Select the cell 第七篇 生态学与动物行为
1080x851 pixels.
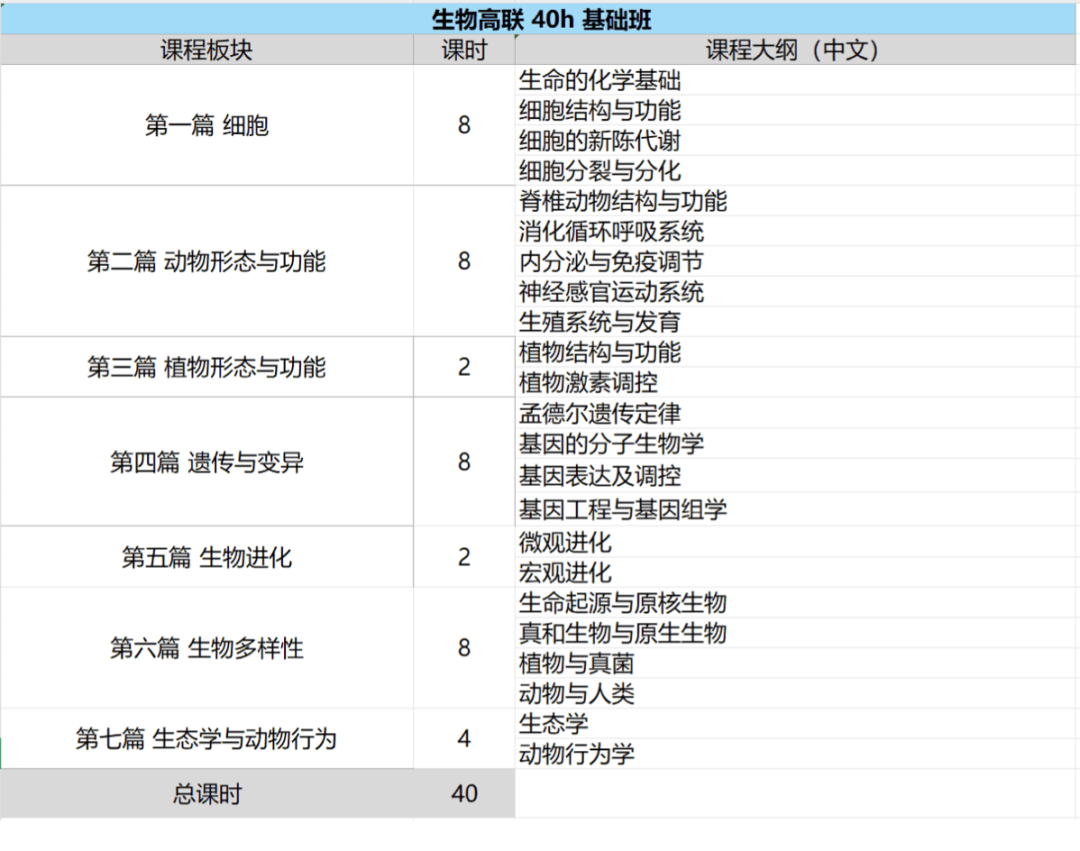207,739
